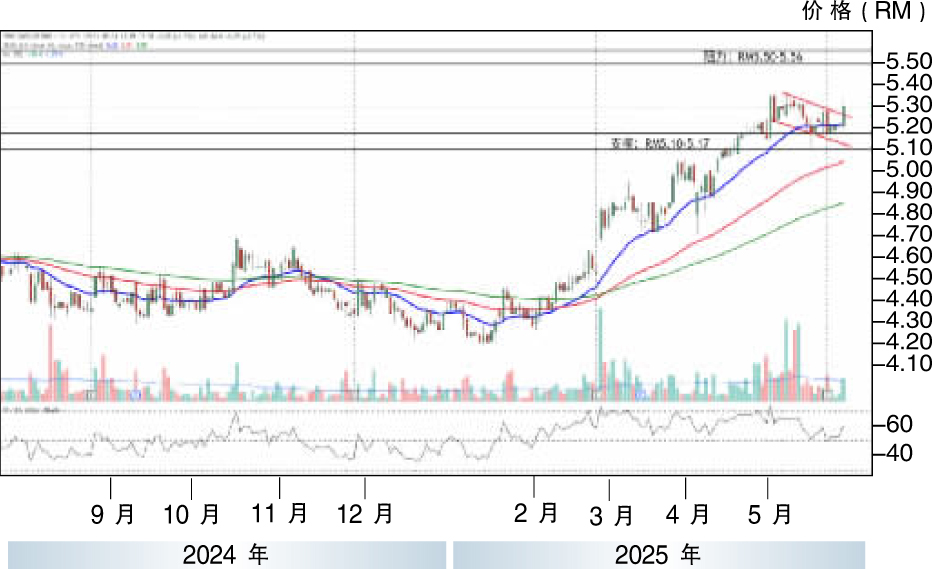This screenshot has height=569, width=932.
Task: Select the 9 月 date axis label
Action: (113, 515)
